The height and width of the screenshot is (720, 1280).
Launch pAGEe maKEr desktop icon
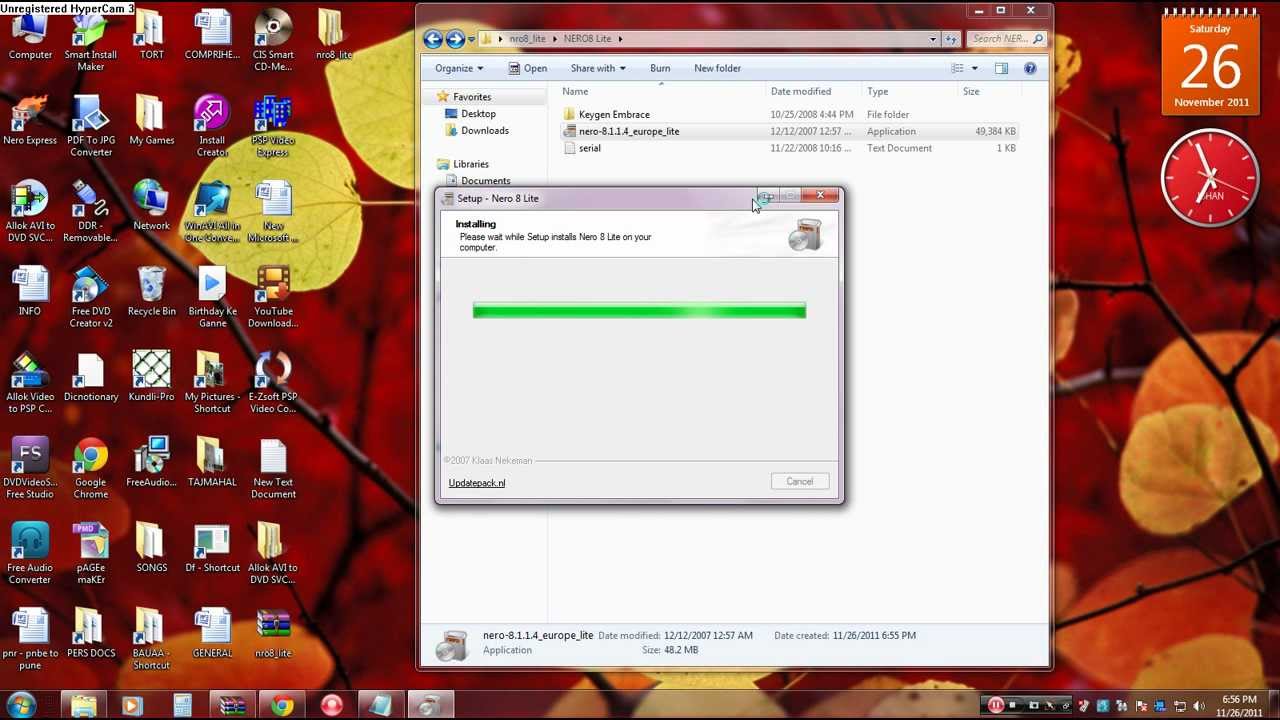91,554
